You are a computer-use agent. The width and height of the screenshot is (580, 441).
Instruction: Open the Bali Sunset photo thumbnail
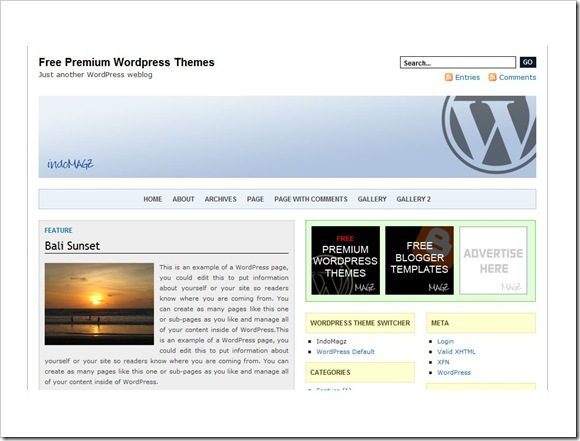click(99, 304)
